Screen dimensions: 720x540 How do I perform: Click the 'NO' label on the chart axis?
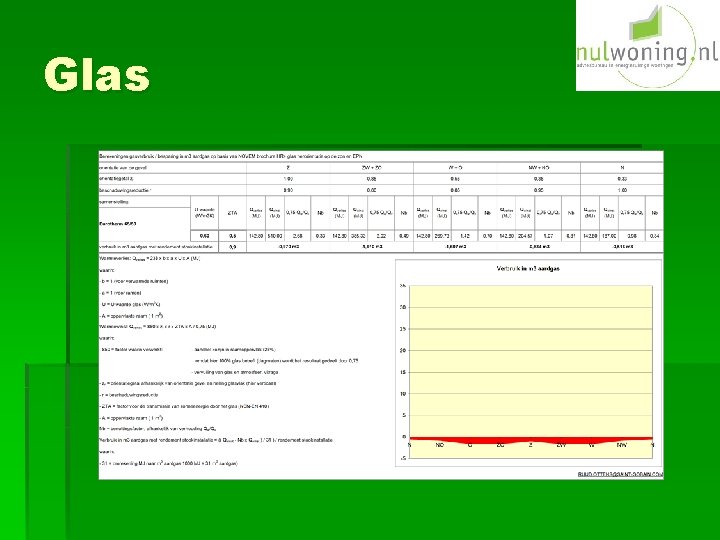click(x=439, y=445)
